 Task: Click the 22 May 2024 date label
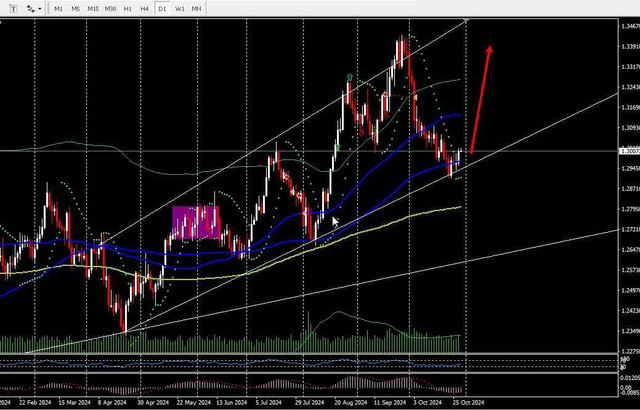(193, 402)
